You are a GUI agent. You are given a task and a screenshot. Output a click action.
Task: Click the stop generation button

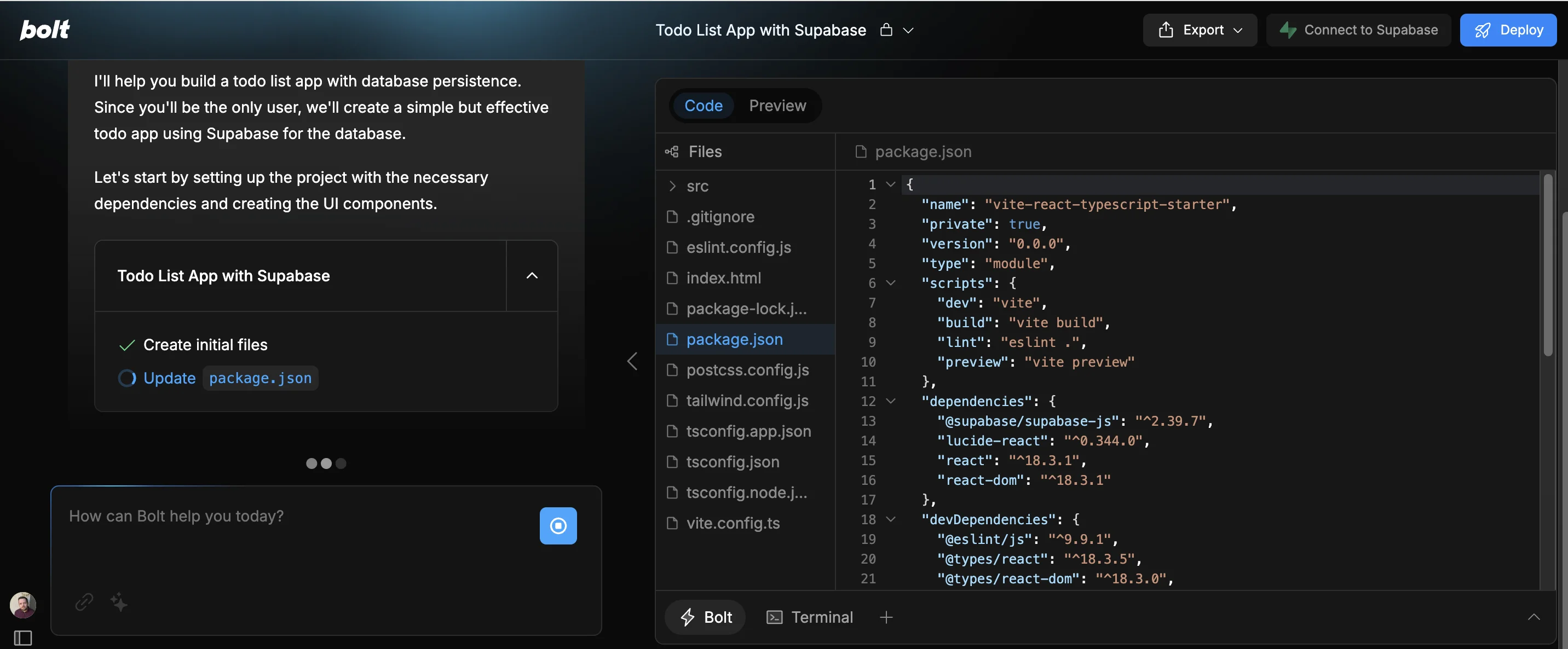[x=557, y=525]
